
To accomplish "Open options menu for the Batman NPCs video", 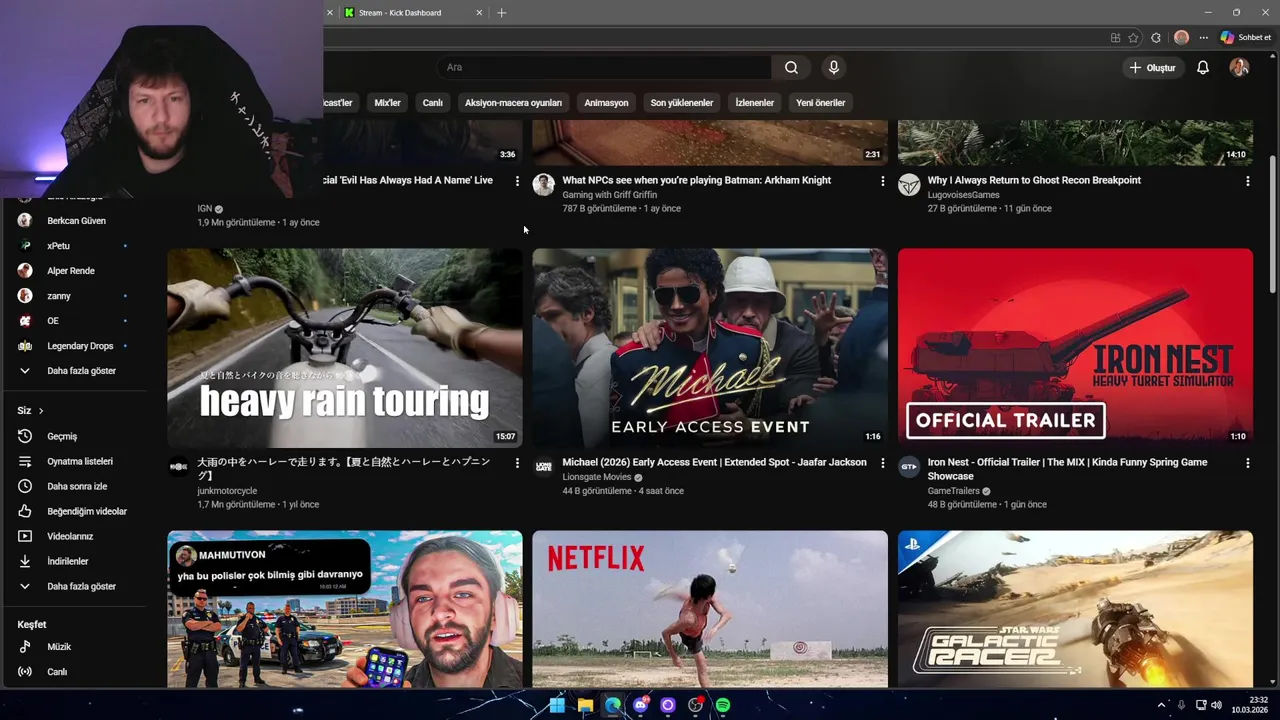I will tap(882, 181).
